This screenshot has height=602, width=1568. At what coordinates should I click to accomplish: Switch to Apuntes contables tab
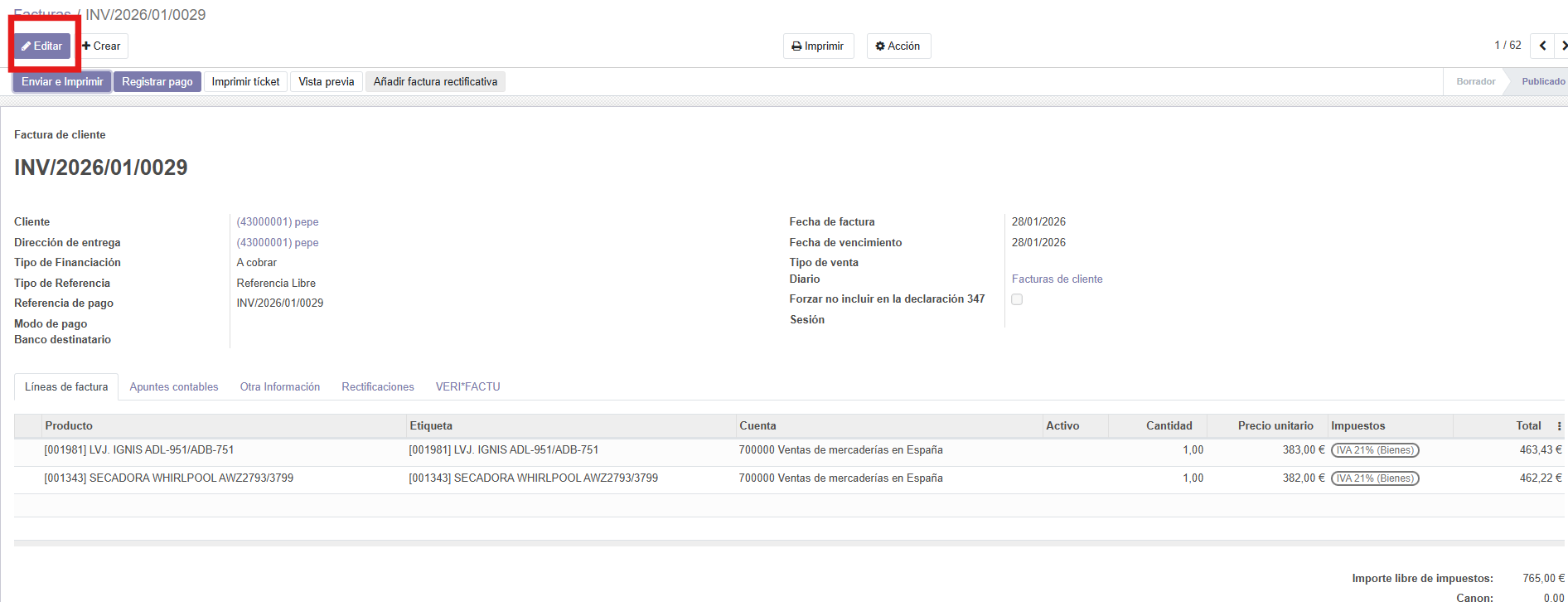click(x=174, y=387)
